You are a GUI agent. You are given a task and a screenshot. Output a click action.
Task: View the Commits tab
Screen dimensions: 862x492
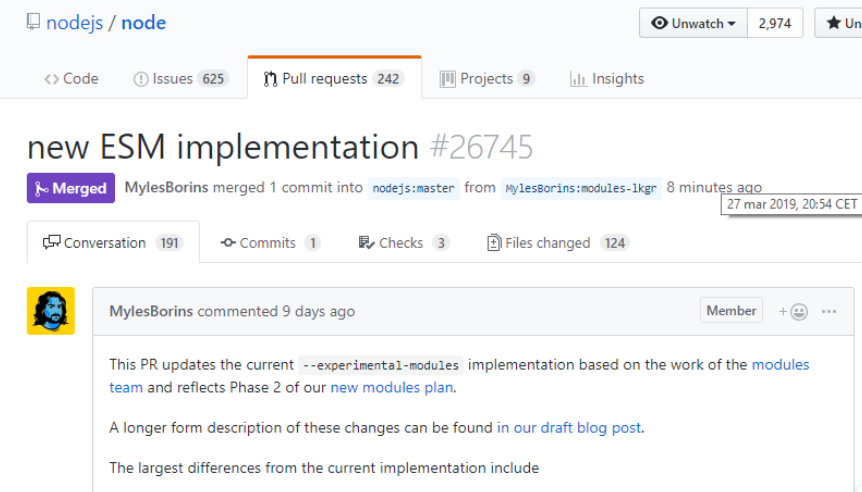click(x=270, y=242)
